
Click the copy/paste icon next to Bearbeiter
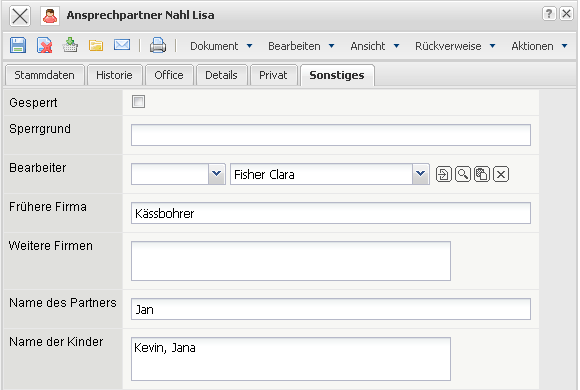482,174
